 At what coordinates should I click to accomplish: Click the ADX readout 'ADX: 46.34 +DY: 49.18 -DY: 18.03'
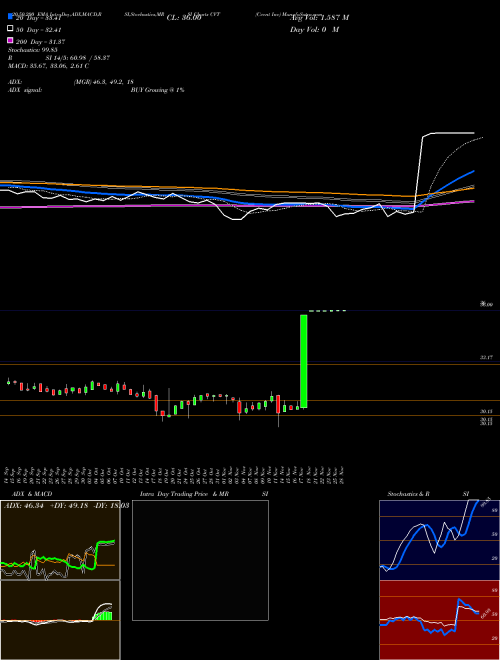pos(66,505)
